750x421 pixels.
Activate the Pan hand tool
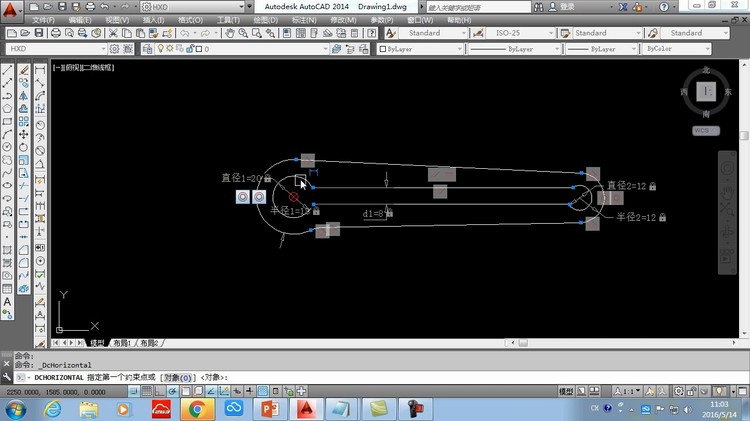click(x=230, y=33)
